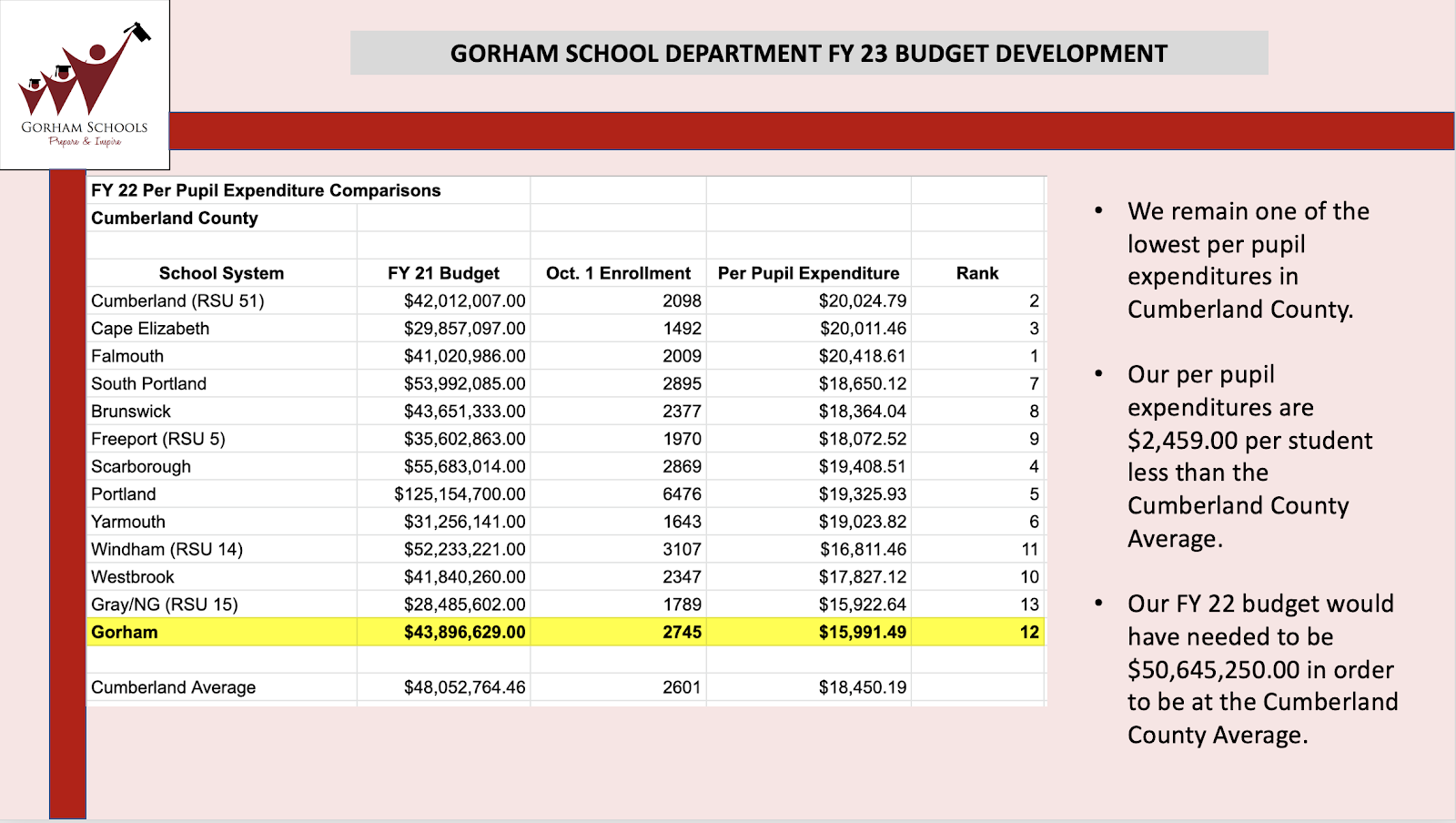
Task: Click Scarborough's per pupil $19,408.51
Action: (863, 466)
